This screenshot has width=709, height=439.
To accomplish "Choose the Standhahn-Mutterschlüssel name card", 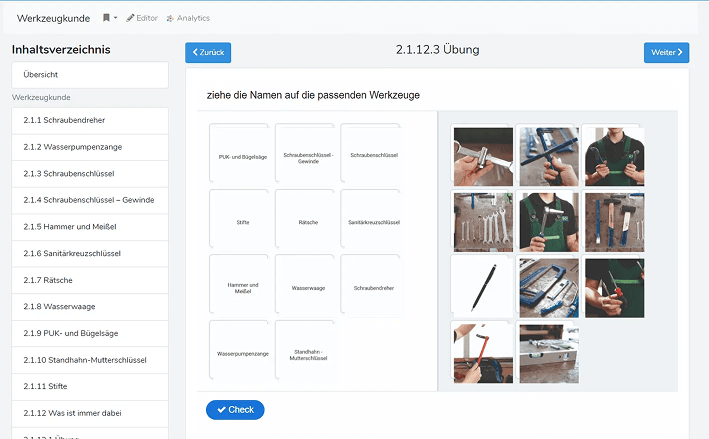I will point(304,353).
